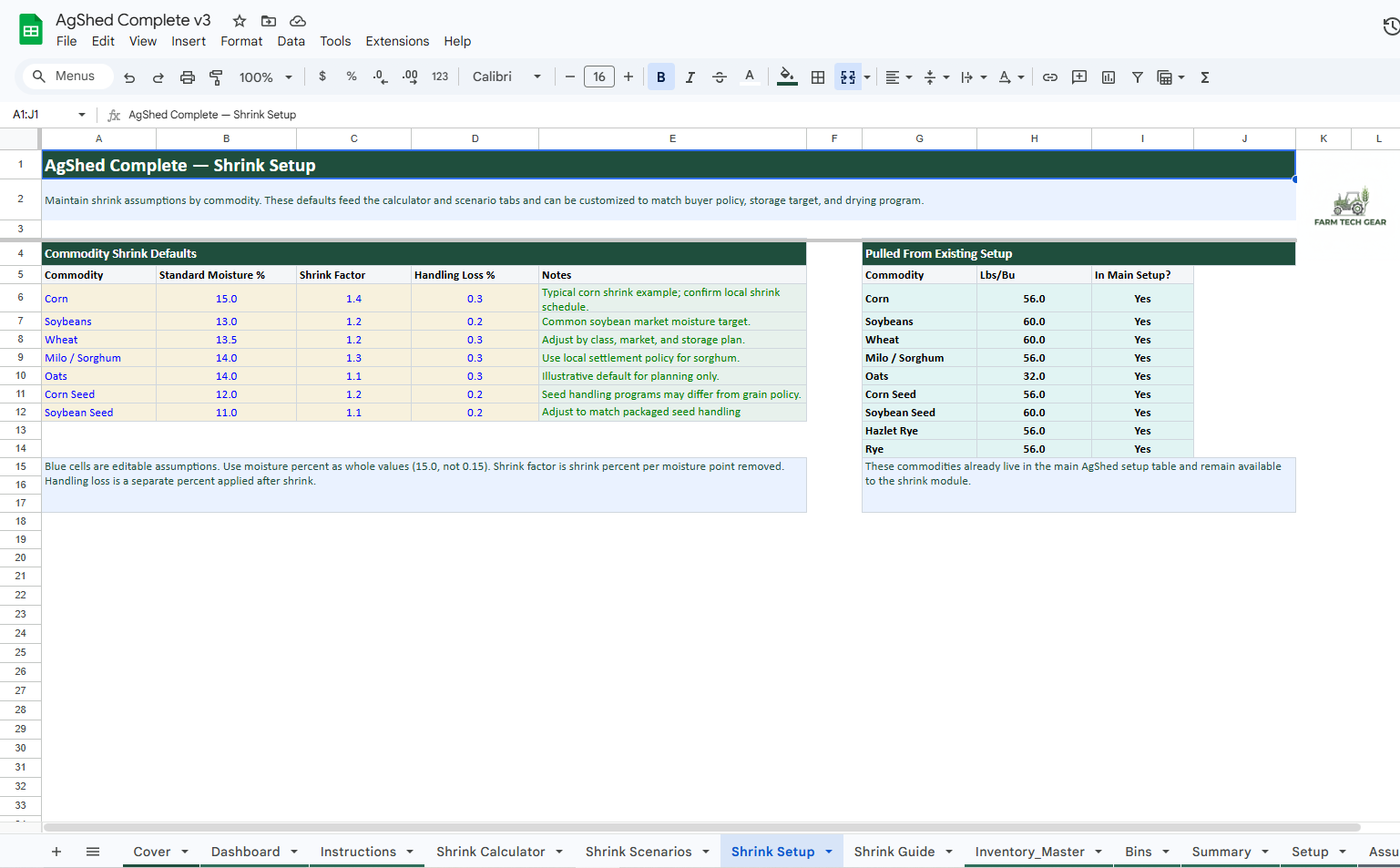Click the Share cloud icon
Viewport: 1400px width, 868px height.
(x=297, y=21)
